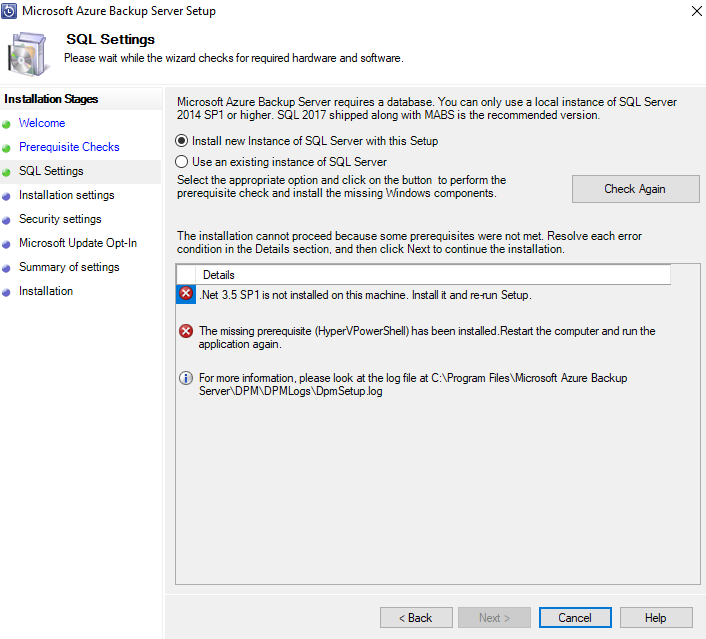The image size is (706, 639).
Task: Click the Check Again button
Action: pyautogui.click(x=635, y=189)
